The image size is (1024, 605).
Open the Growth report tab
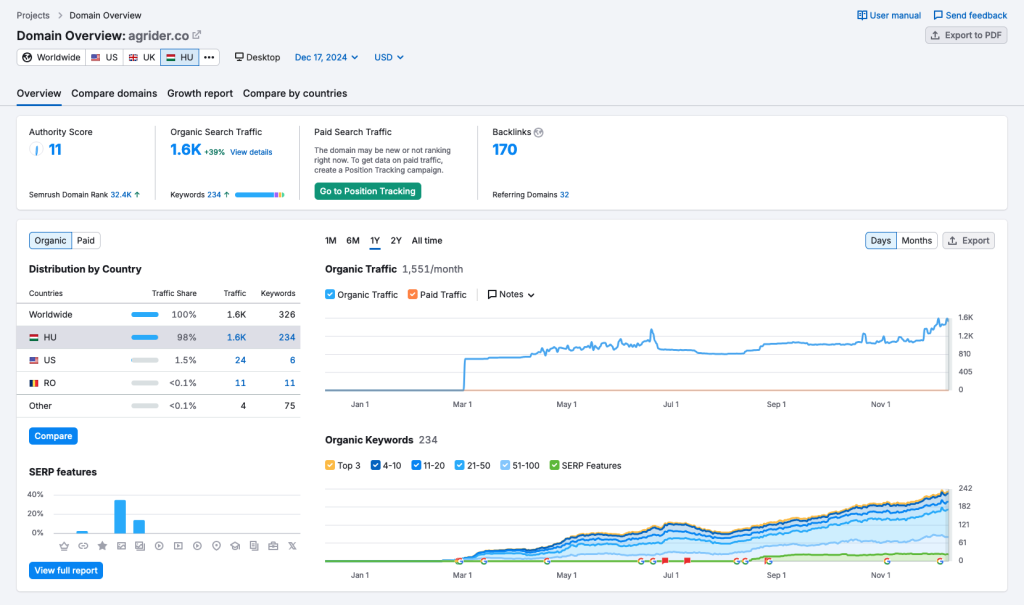coord(200,93)
